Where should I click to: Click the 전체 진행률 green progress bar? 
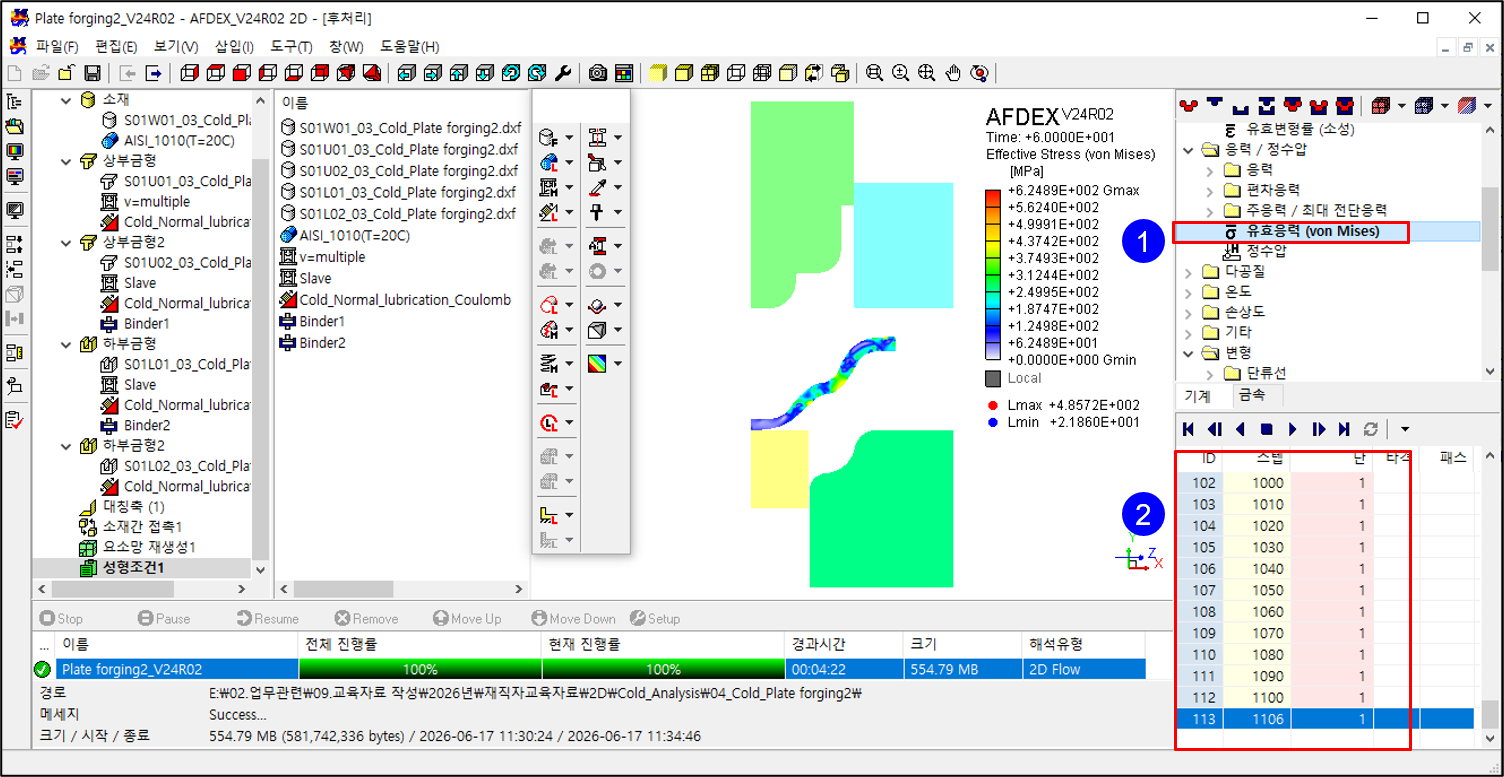(419, 669)
